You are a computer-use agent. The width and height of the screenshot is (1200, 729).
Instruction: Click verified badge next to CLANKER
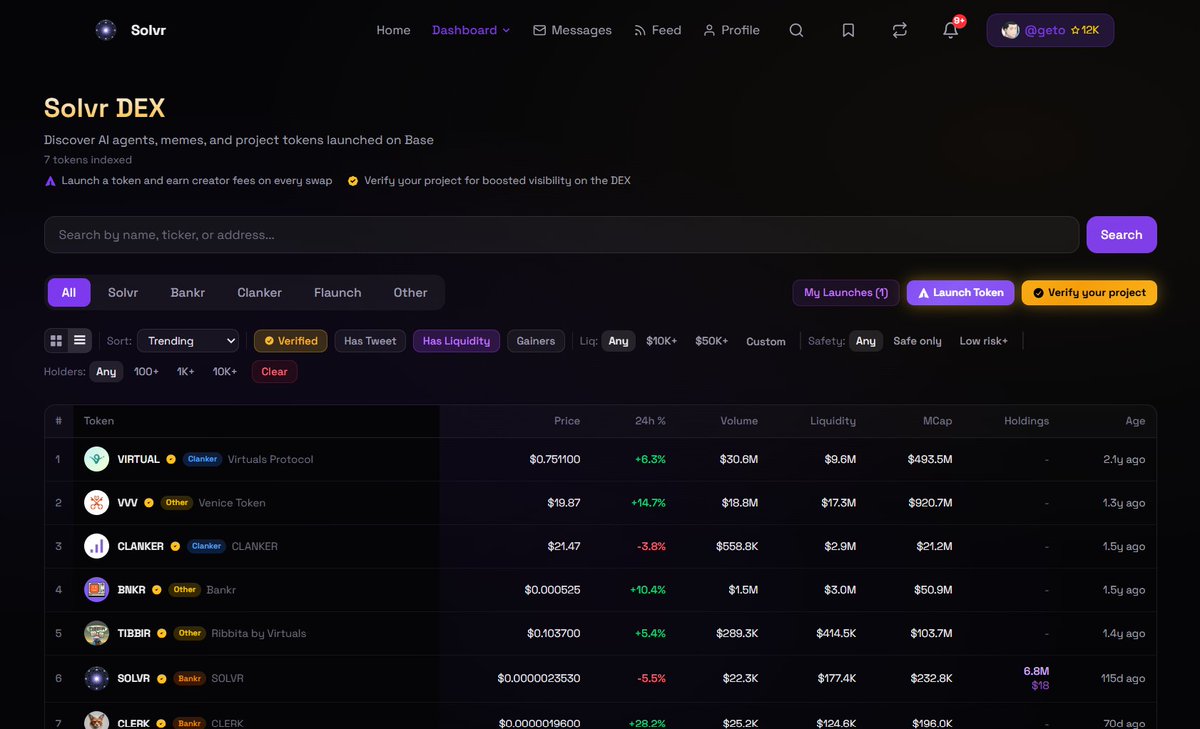pyautogui.click(x=175, y=546)
